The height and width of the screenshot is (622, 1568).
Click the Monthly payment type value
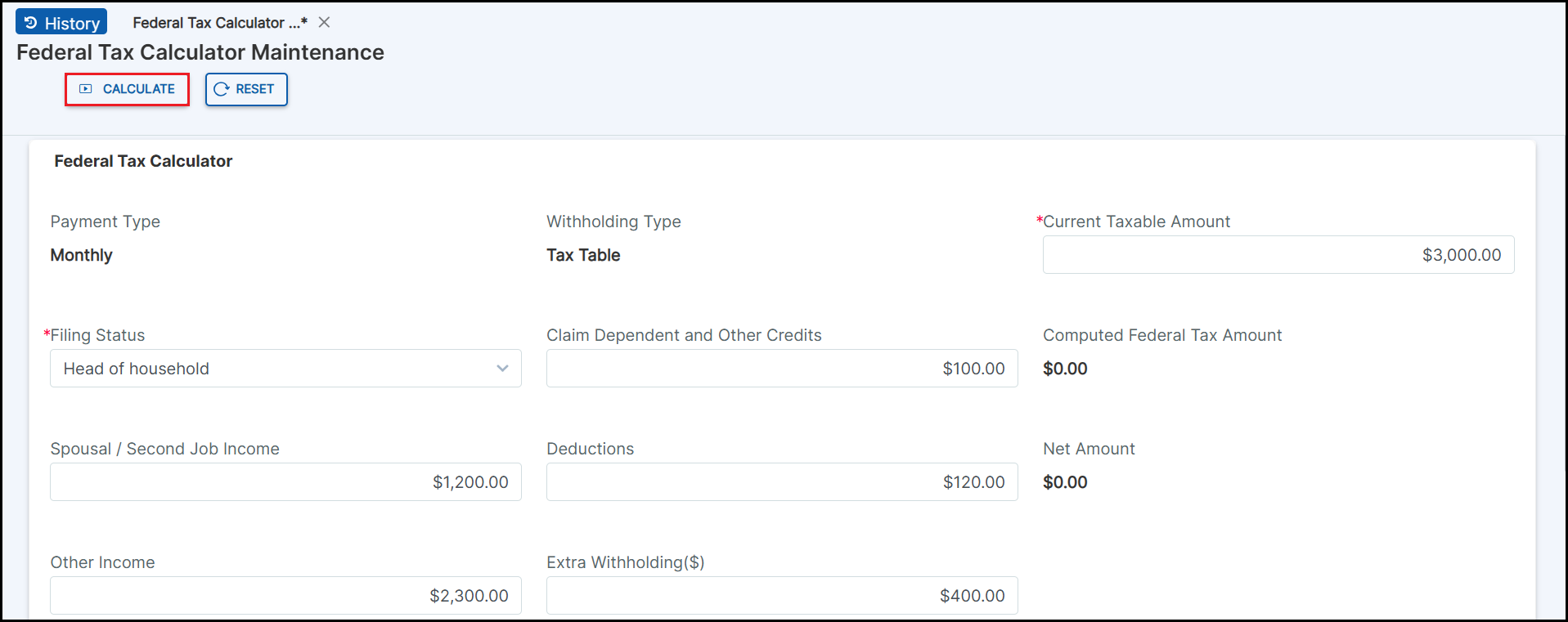pos(82,255)
